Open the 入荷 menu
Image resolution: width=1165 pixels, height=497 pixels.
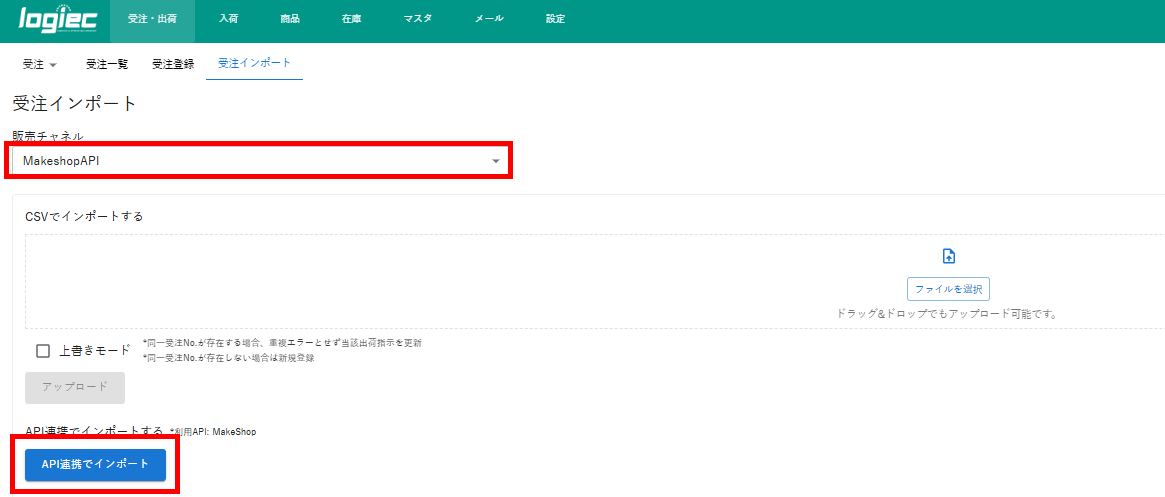point(228,19)
